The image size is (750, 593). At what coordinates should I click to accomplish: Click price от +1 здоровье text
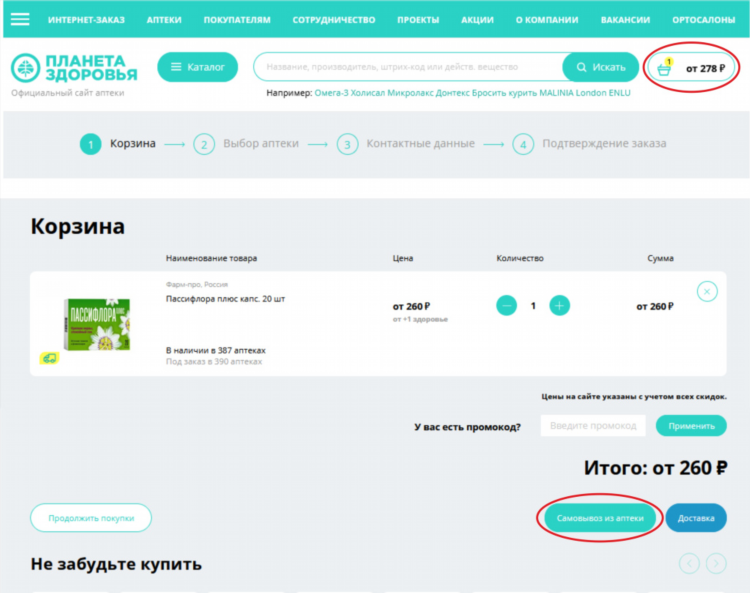(x=420, y=319)
